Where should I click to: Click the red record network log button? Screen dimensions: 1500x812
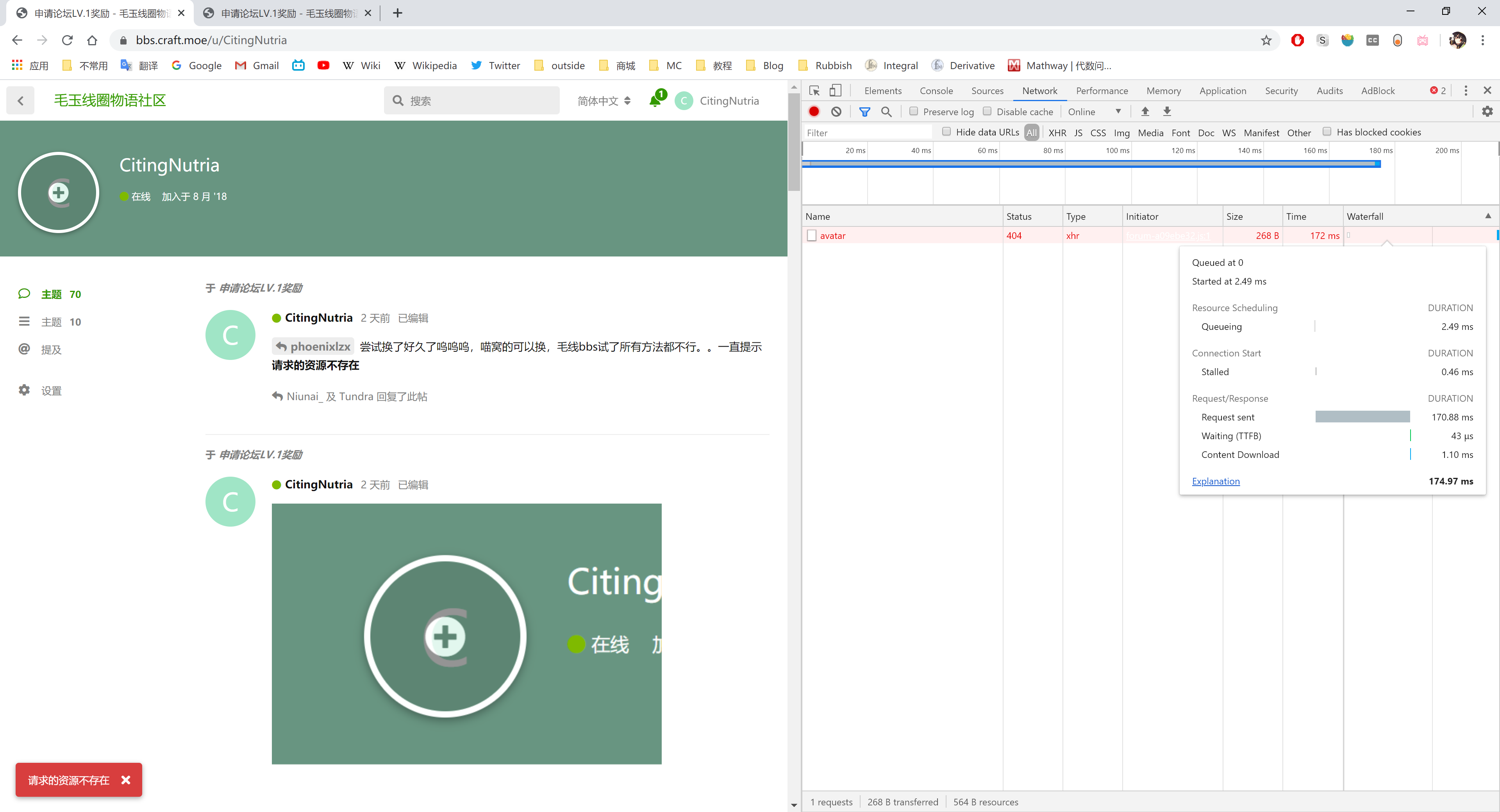coord(814,111)
